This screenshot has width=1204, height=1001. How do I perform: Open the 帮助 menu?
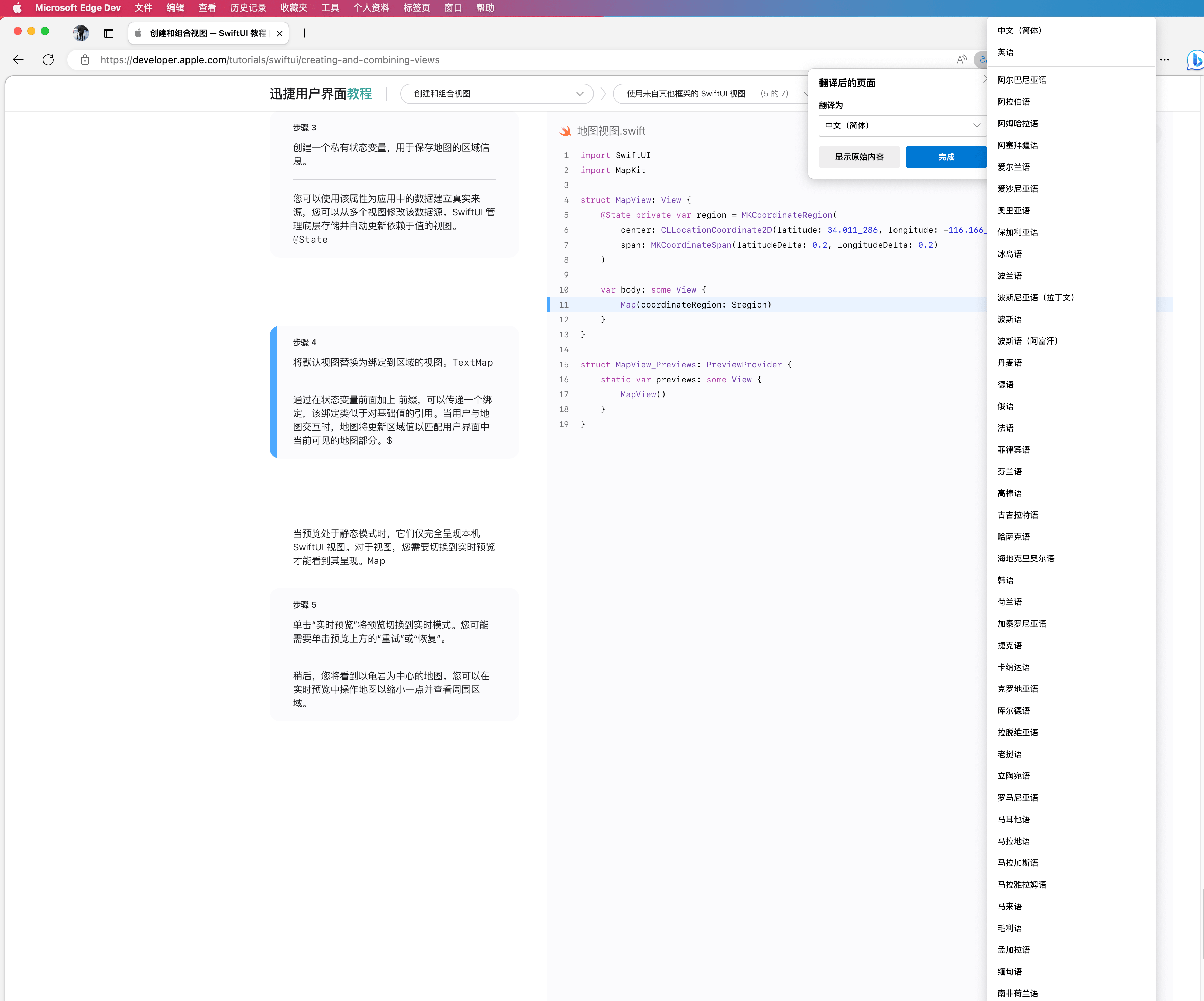(x=485, y=8)
